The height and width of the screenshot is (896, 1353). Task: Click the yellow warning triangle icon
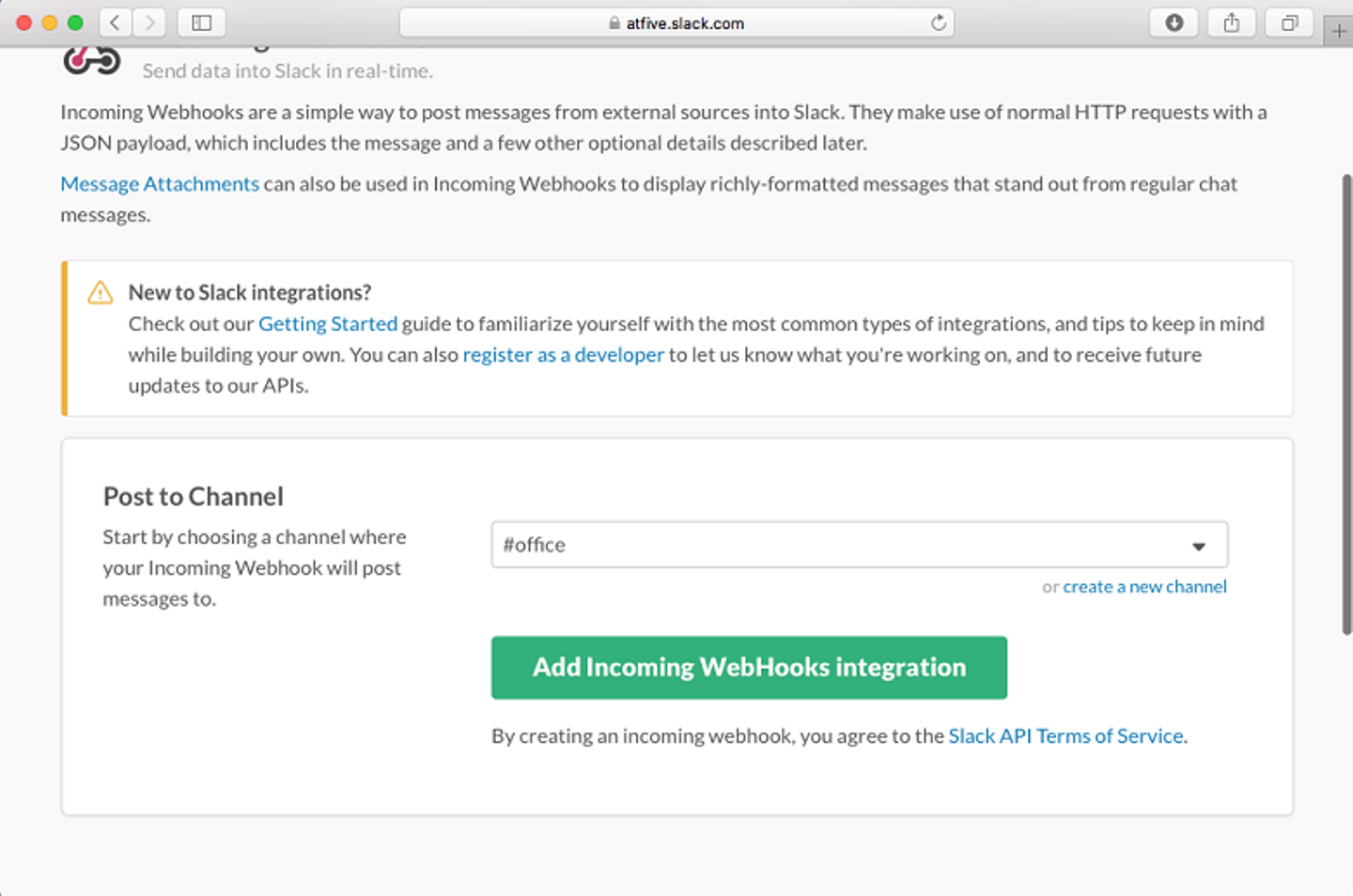tap(101, 293)
